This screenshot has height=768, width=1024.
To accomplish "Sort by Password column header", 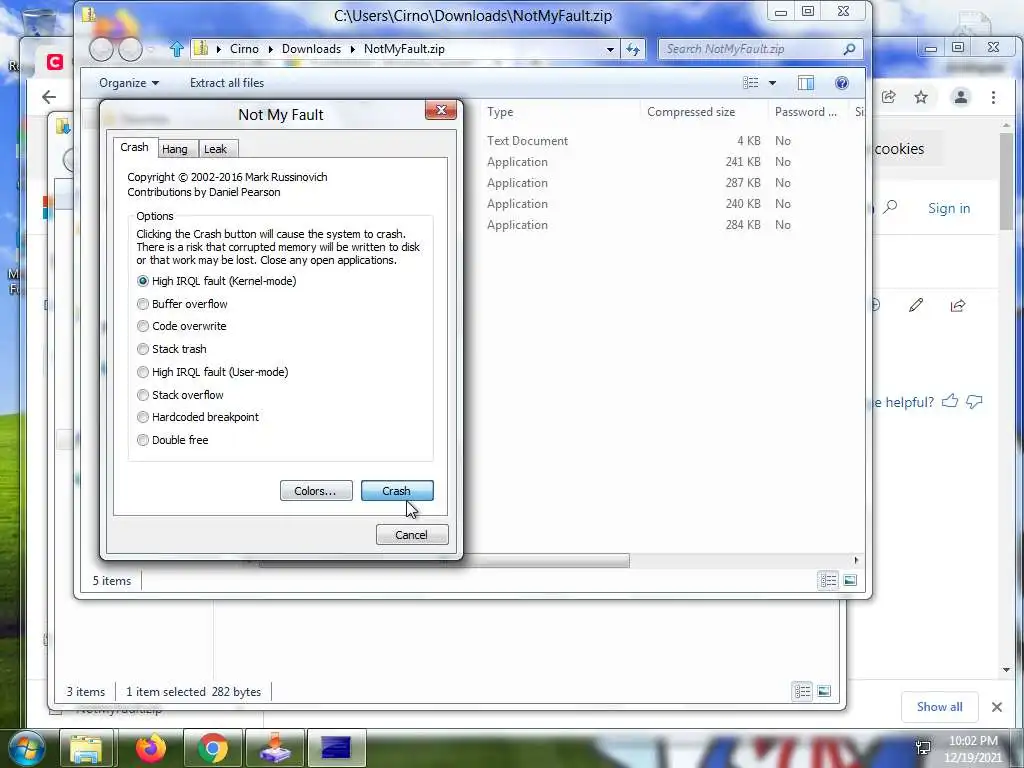I will tap(807, 112).
